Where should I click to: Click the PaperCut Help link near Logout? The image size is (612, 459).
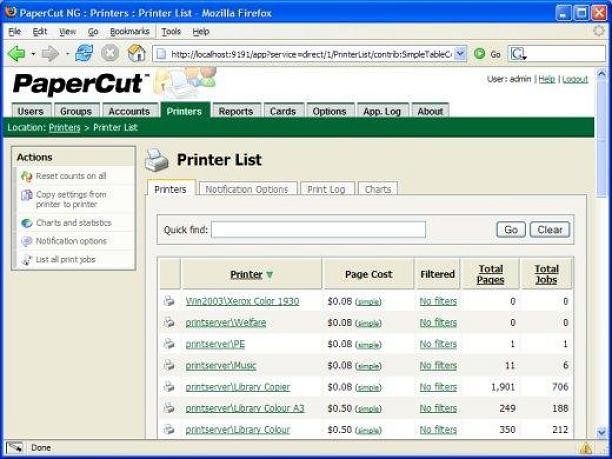pyautogui.click(x=547, y=79)
